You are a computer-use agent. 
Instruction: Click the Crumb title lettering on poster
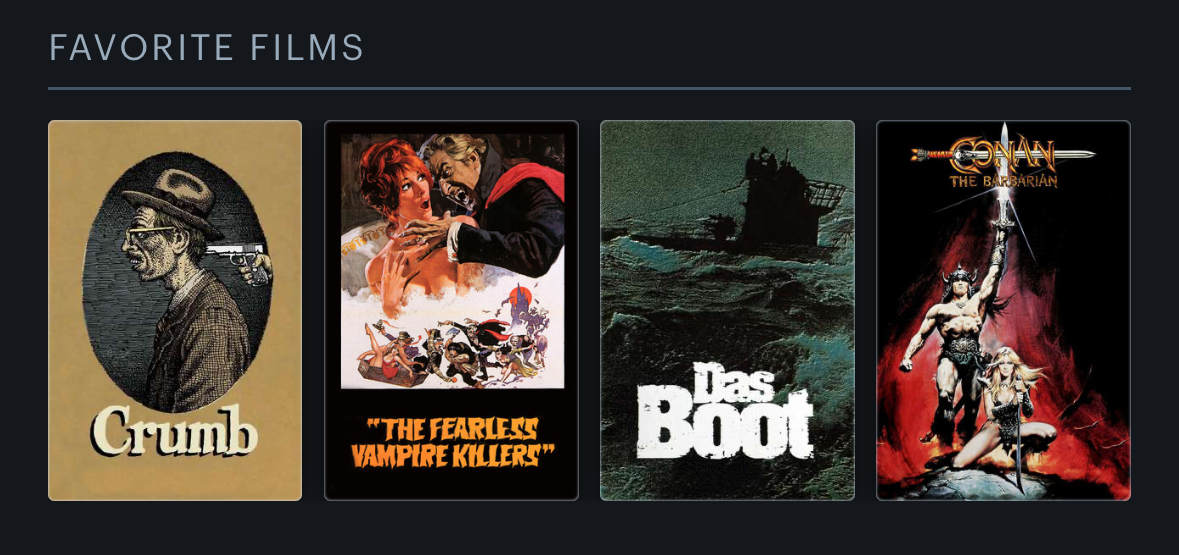point(174,431)
